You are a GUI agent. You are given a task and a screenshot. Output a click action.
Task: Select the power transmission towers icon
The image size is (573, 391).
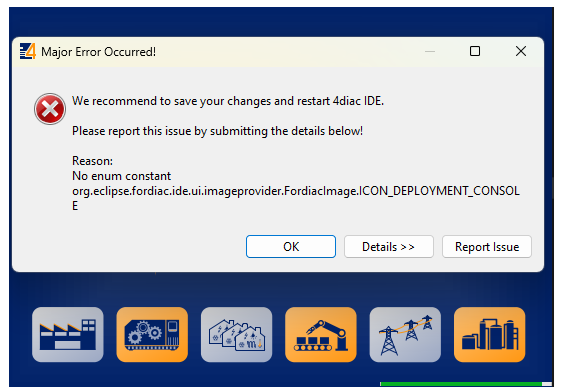(405, 335)
